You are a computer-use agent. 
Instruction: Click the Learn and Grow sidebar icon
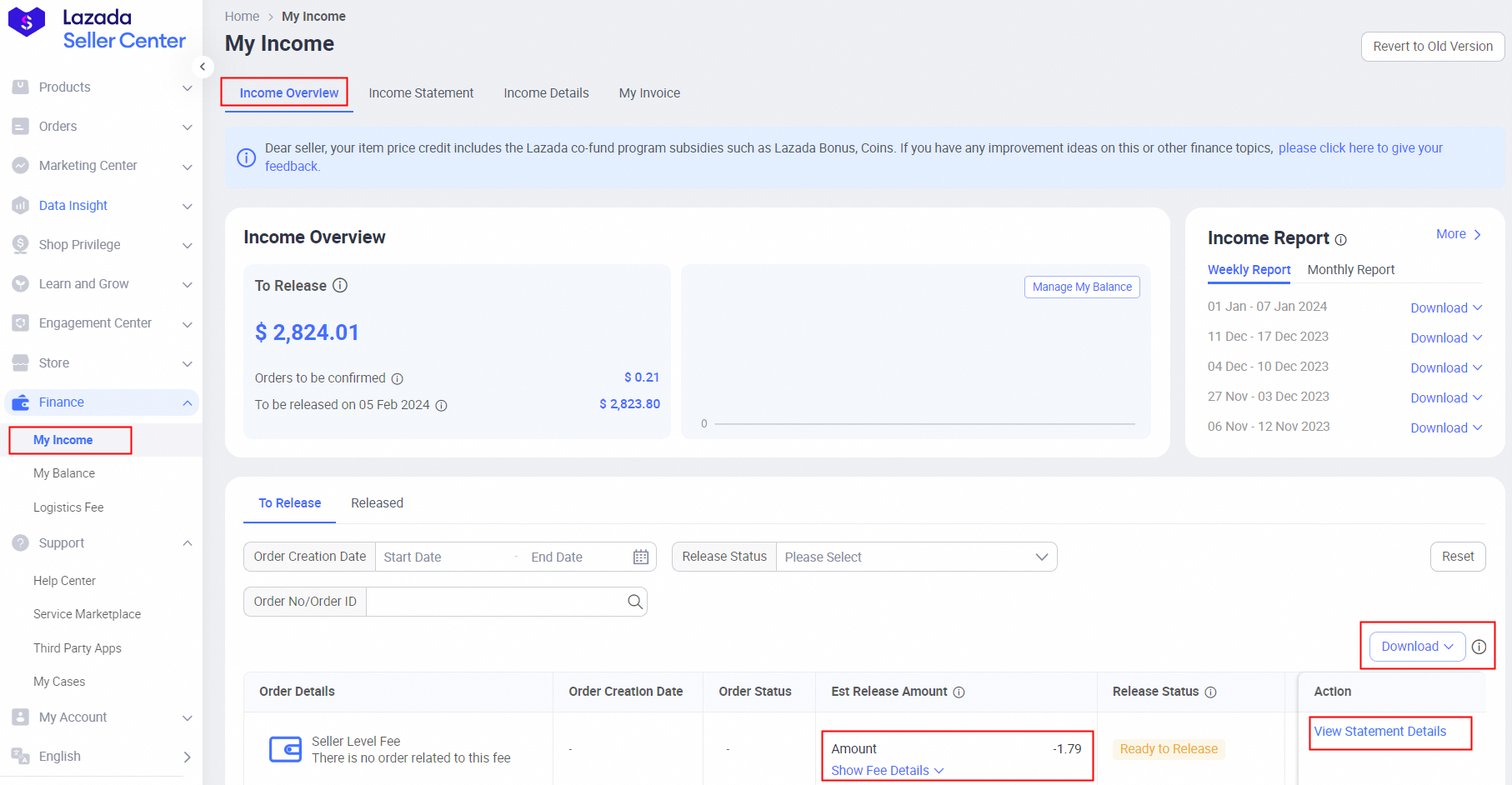[21, 283]
